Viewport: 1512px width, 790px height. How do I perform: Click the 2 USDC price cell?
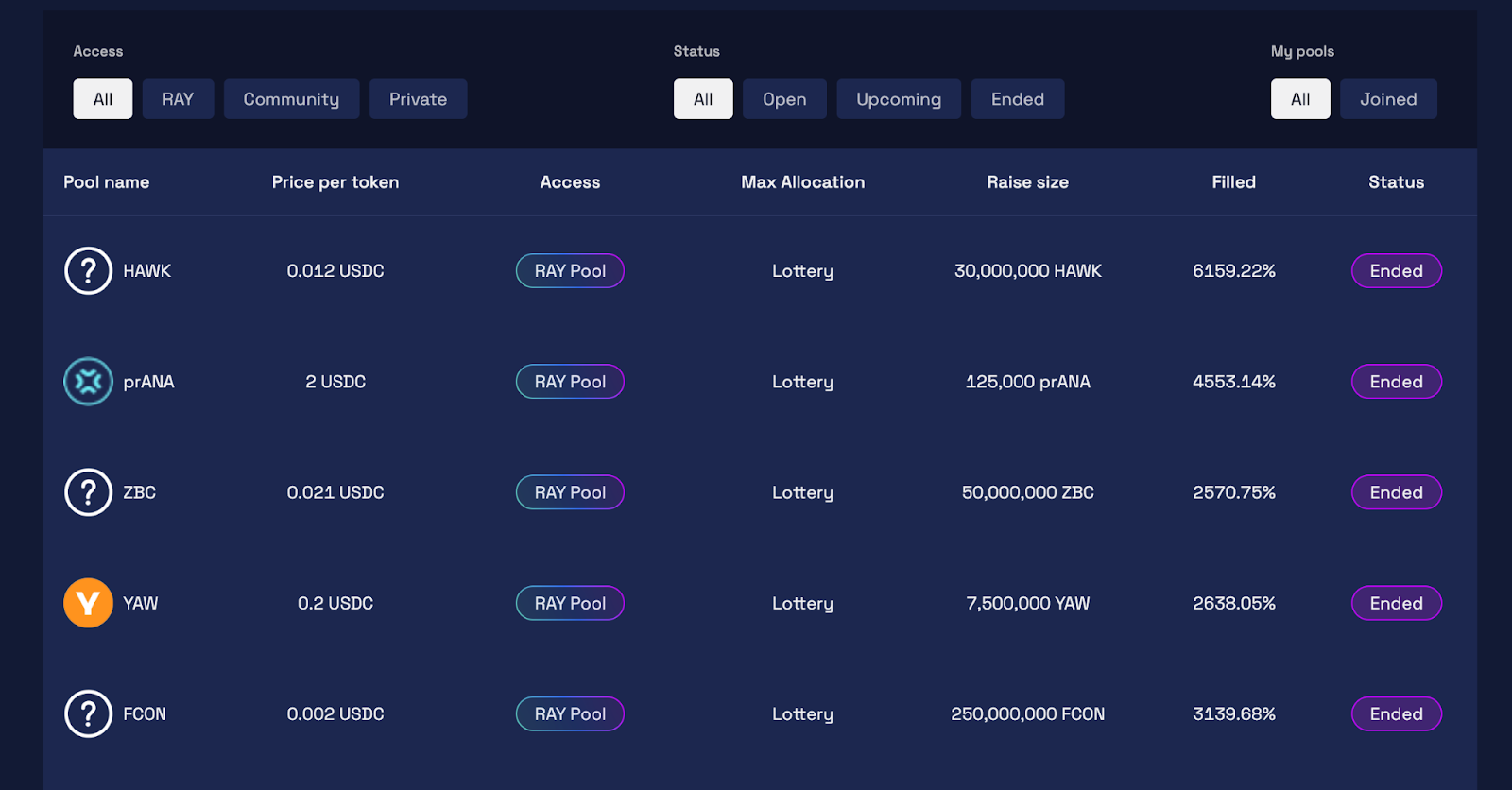point(335,382)
